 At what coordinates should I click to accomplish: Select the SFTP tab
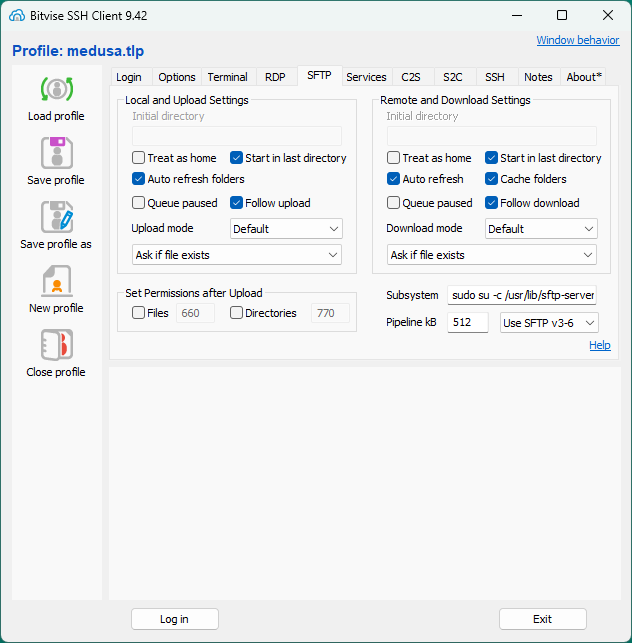coord(319,75)
